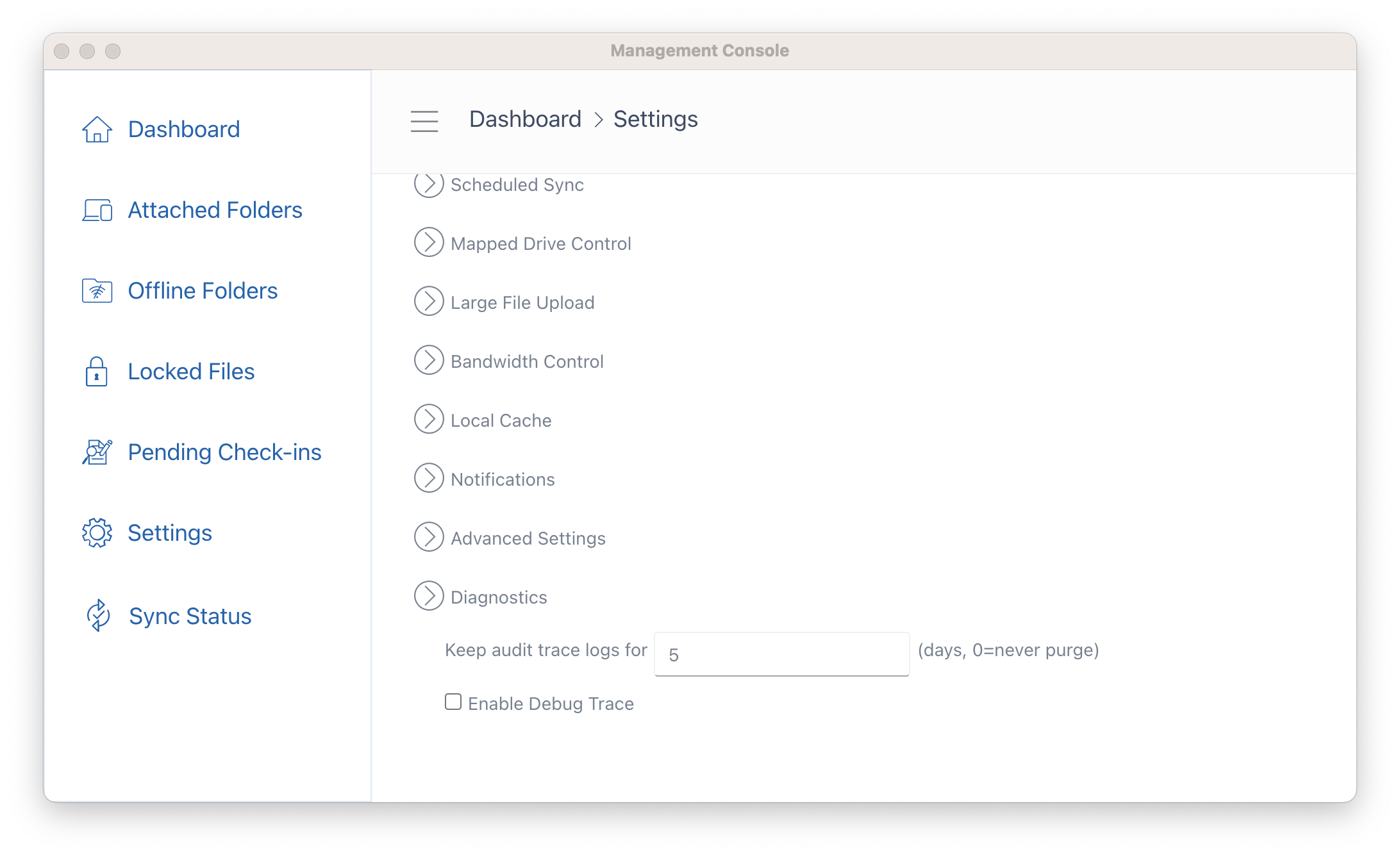Click the Offline Folders wifi-folder icon
This screenshot has height=856, width=1400.
[x=97, y=291]
